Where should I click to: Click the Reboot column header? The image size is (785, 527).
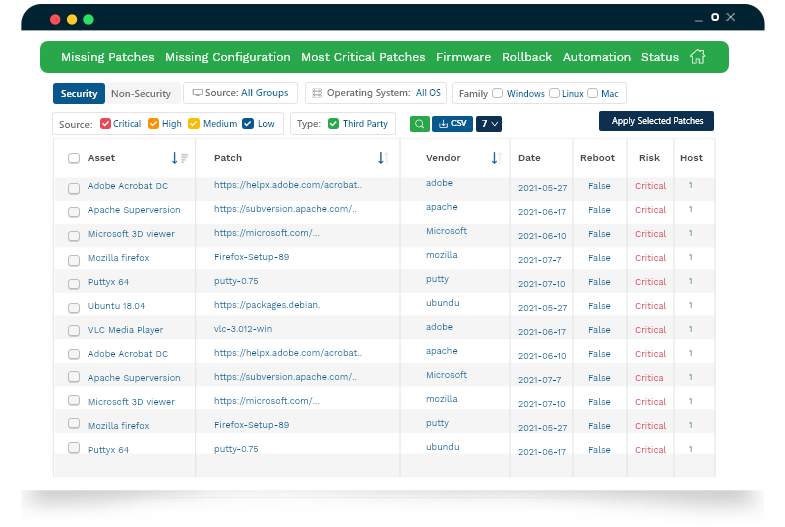pyautogui.click(x=597, y=158)
